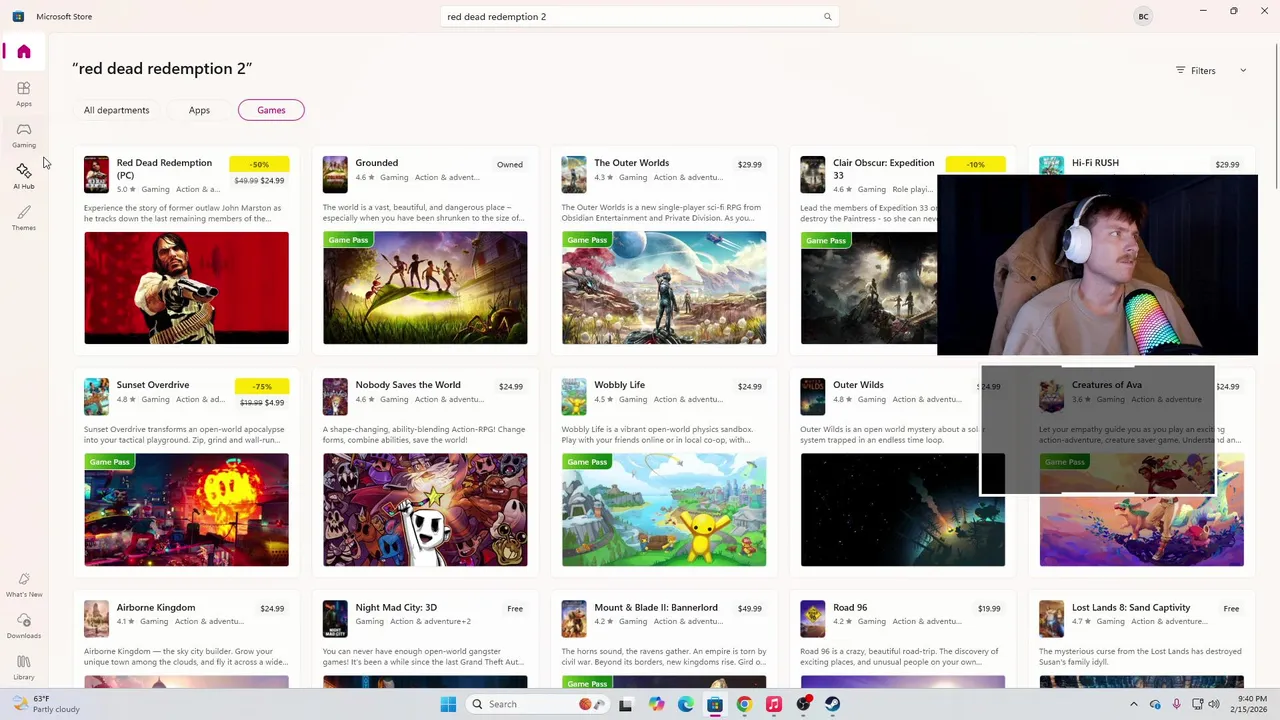Click the Airborne Kingdom small app icon
Image resolution: width=1280 pixels, height=720 pixels.
pos(96,619)
